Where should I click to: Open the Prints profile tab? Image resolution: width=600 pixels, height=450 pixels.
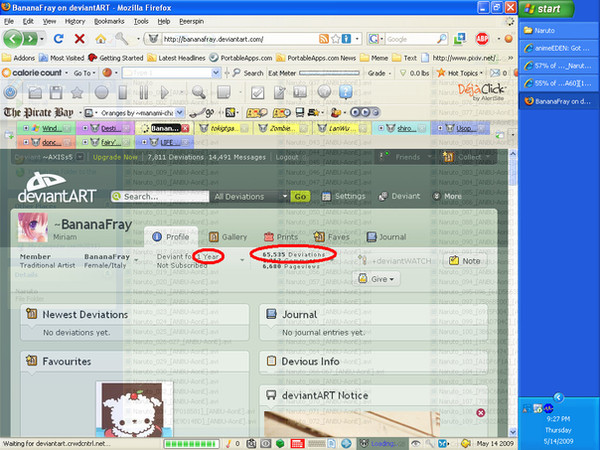281,237
